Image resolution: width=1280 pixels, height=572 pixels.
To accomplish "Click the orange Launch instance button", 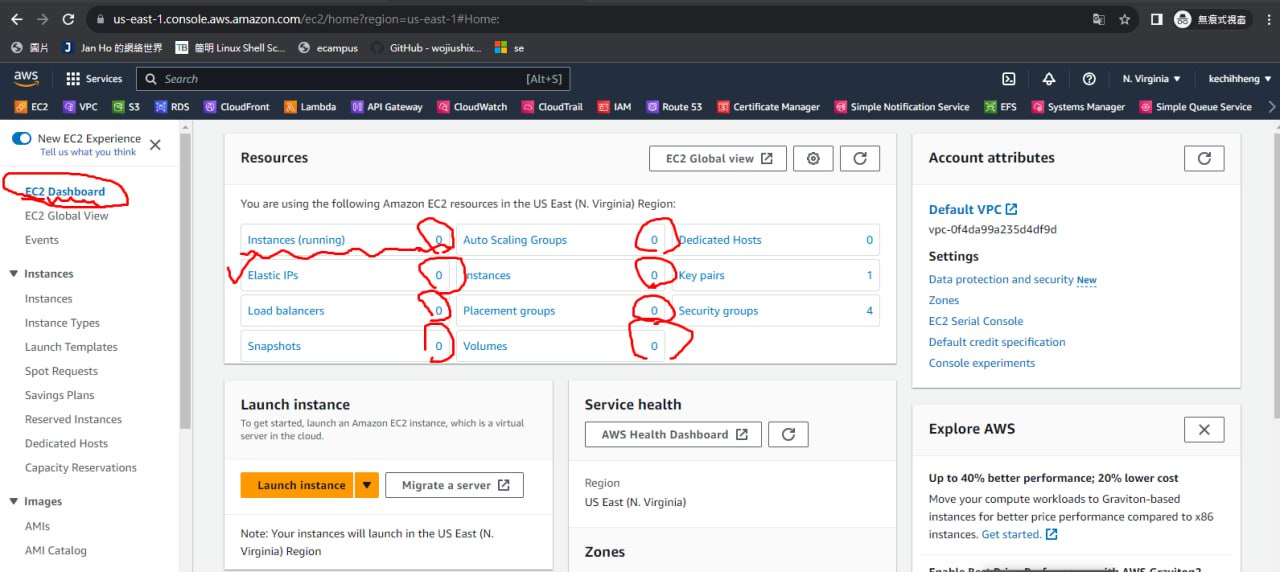I will click(x=297, y=485).
